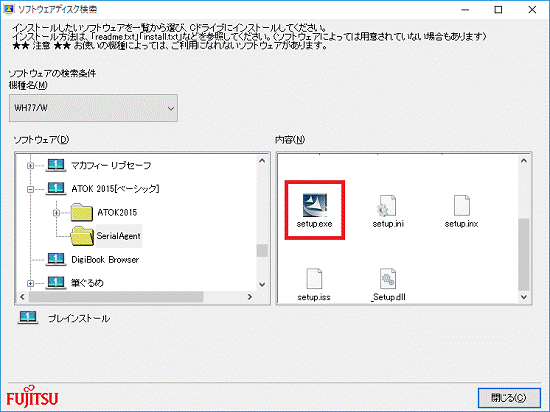This screenshot has width=550, height=412.
Task: Select the ATOK2015 folder label
Action: click(117, 212)
